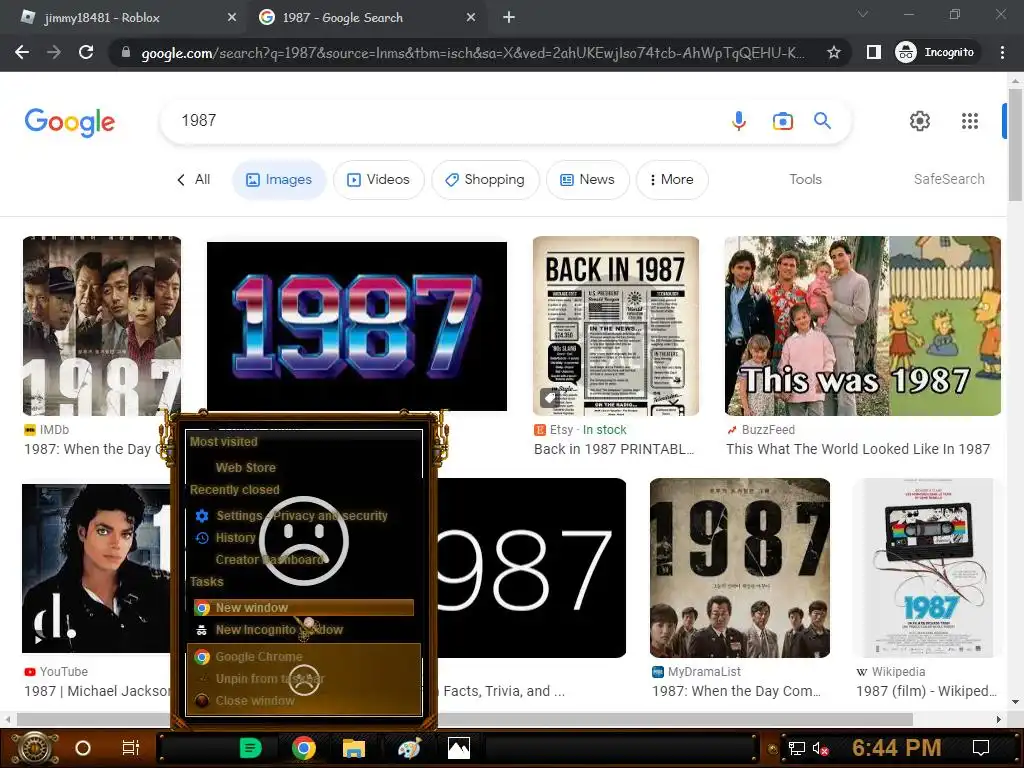Close the 1987 - Google Search tab

[471, 18]
